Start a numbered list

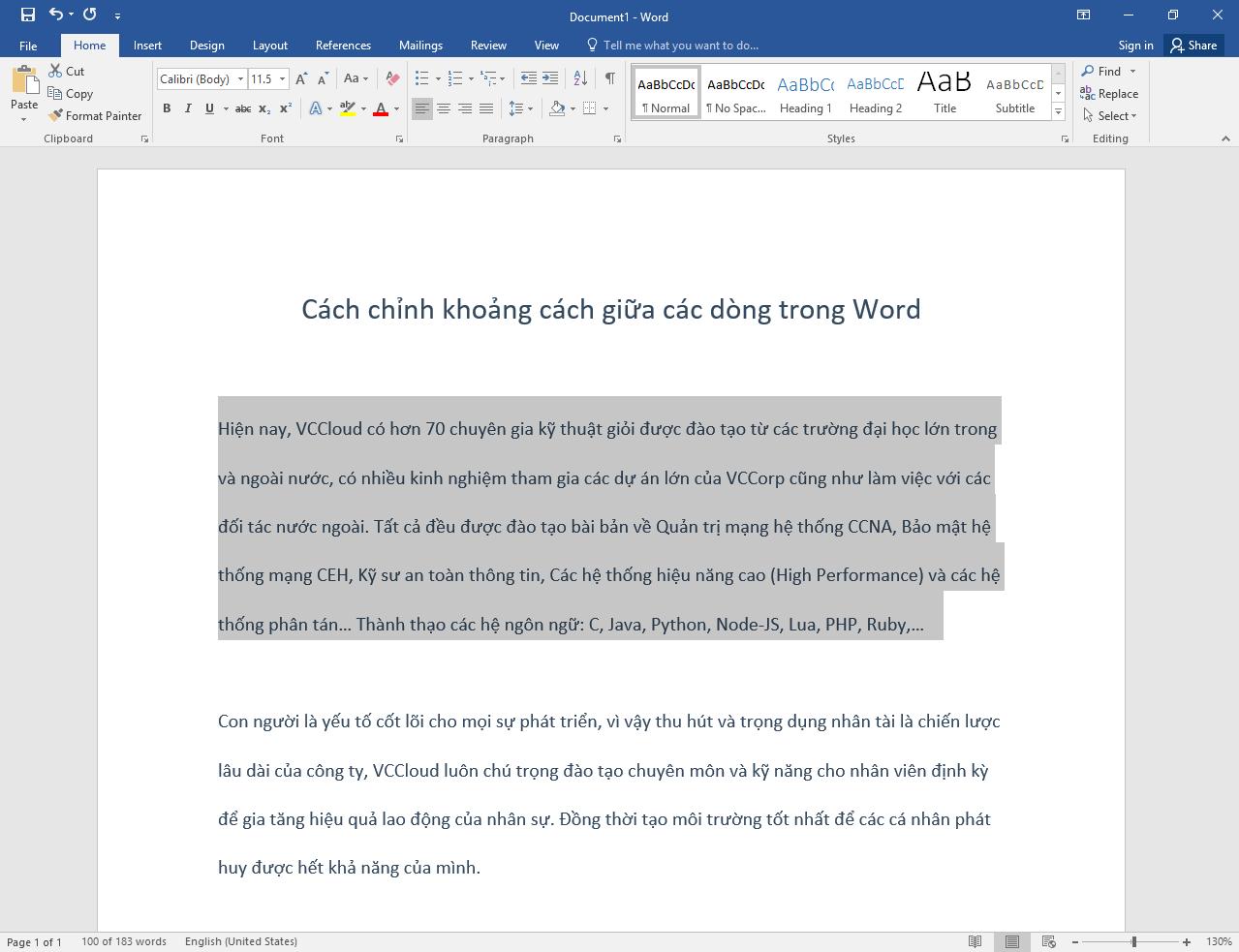tap(455, 78)
